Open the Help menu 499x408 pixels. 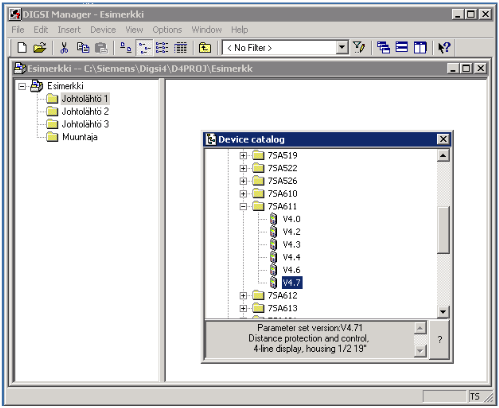pos(240,30)
